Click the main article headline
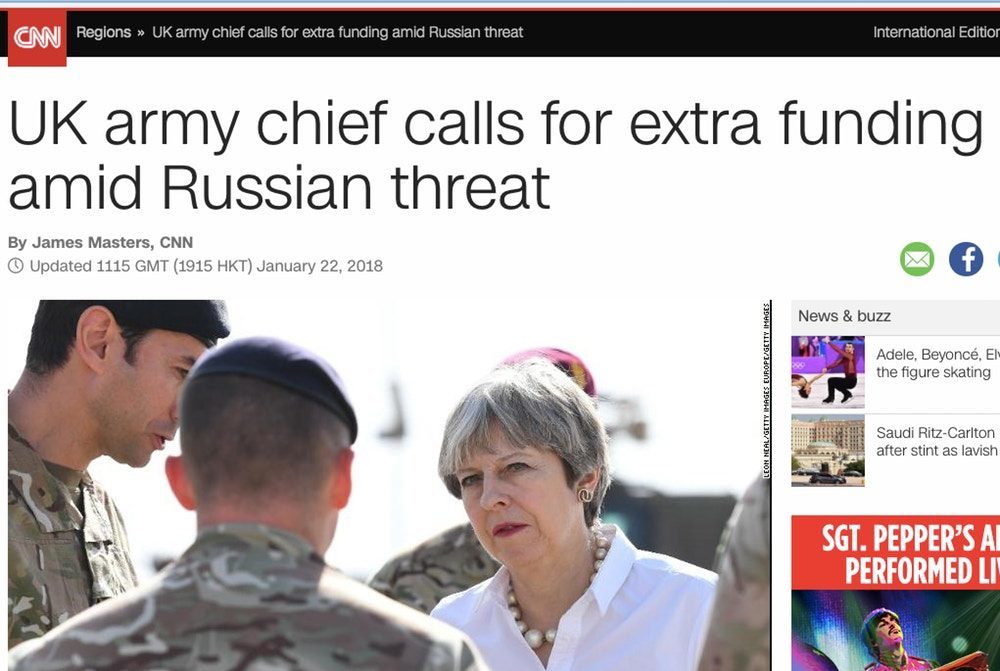Screen dimensions: 1000x671 click(495, 154)
